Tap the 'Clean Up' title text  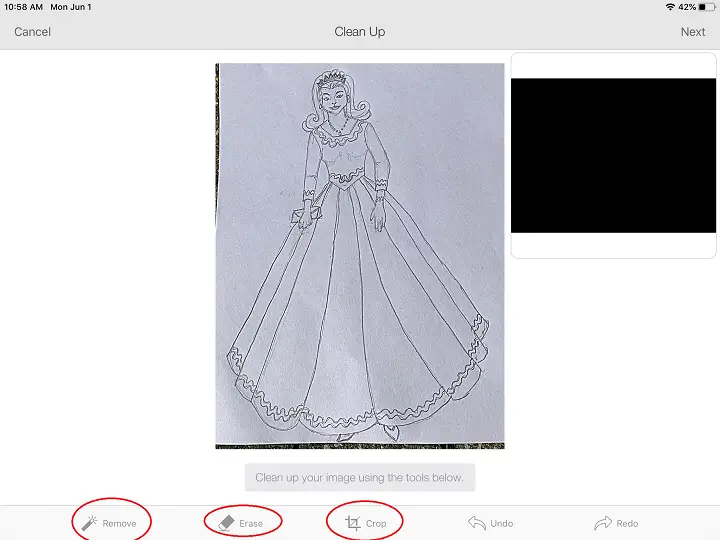pyautogui.click(x=360, y=32)
